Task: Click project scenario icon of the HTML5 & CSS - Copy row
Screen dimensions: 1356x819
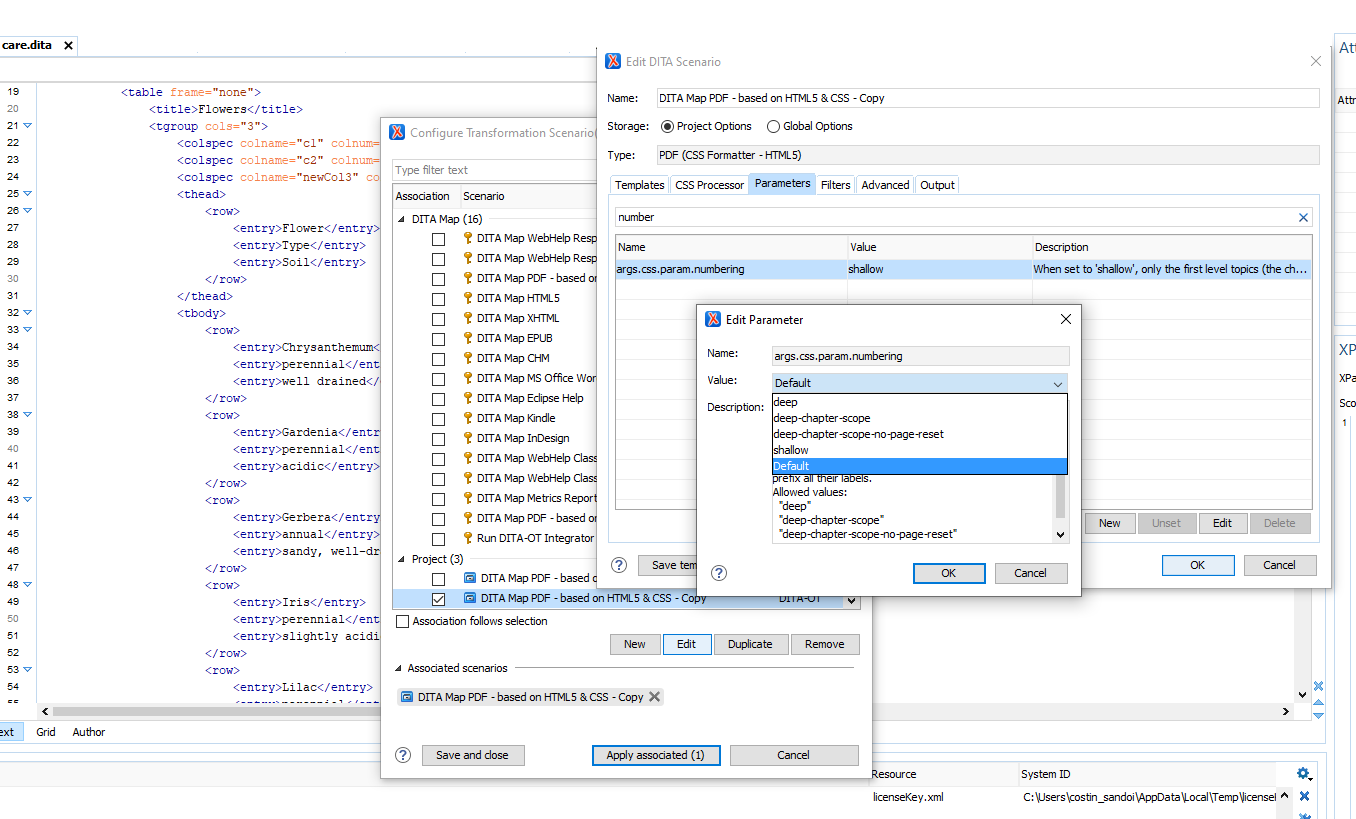Action: pyautogui.click(x=470, y=598)
